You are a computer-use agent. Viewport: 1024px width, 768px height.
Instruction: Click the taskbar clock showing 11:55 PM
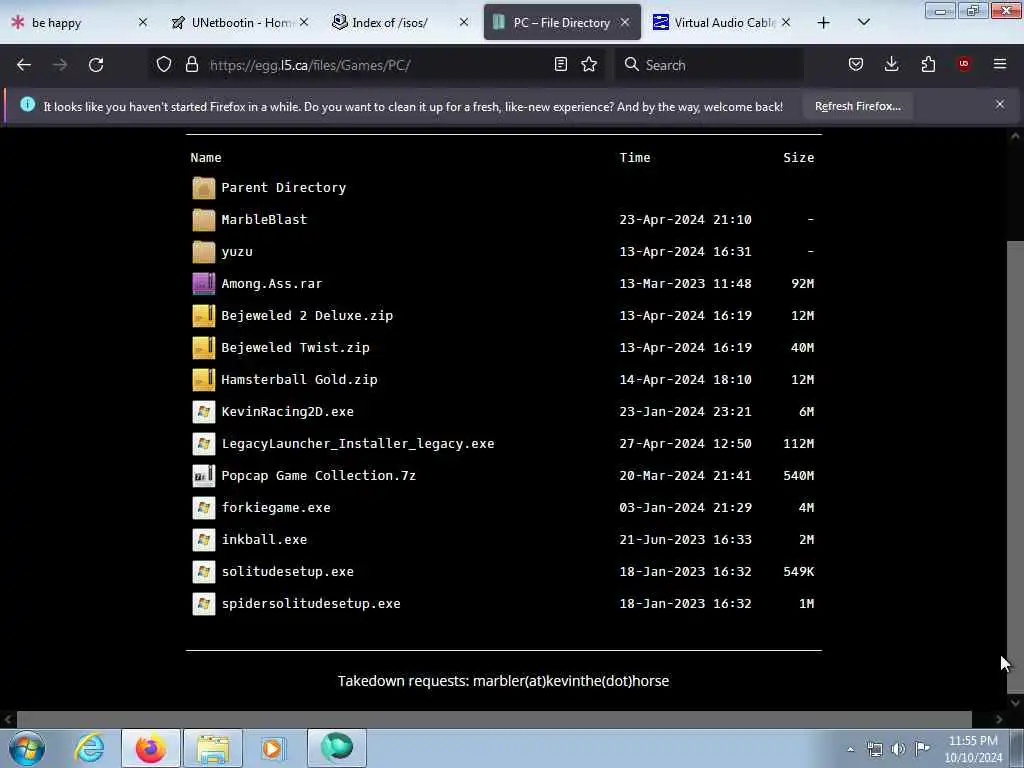(x=973, y=749)
